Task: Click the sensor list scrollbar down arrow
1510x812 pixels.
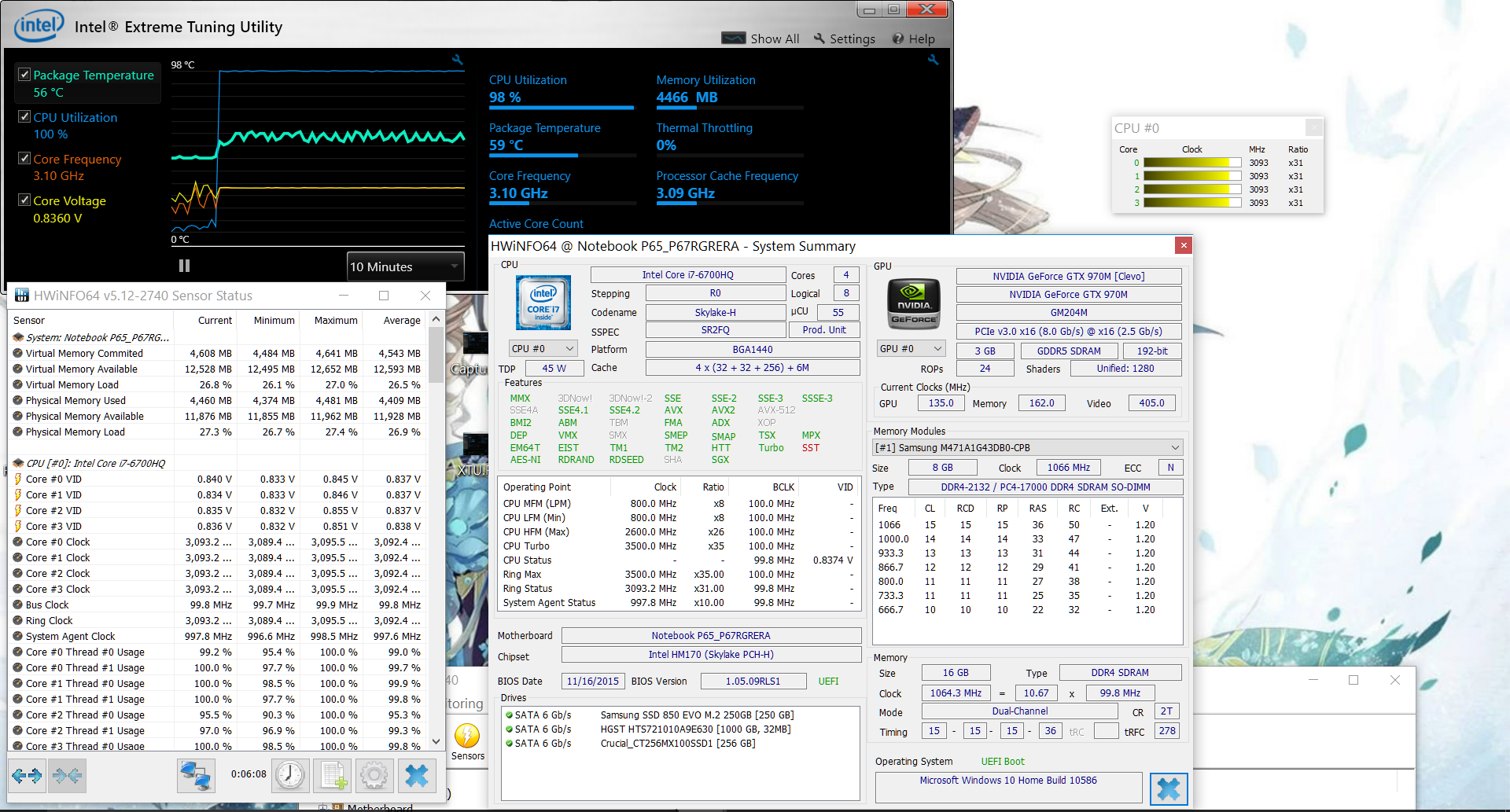Action: tap(436, 742)
